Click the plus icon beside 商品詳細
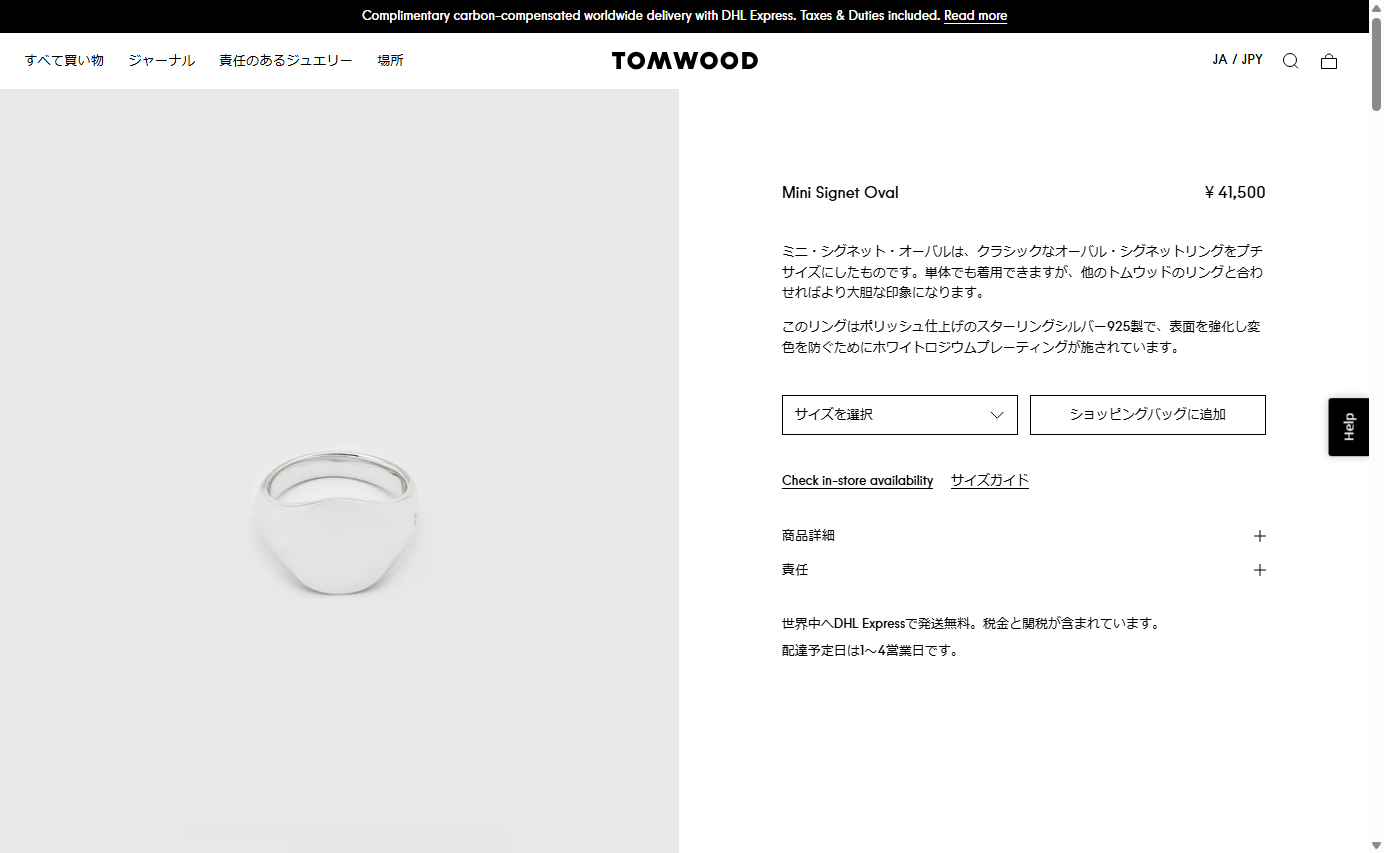This screenshot has width=1384, height=853. [1259, 536]
